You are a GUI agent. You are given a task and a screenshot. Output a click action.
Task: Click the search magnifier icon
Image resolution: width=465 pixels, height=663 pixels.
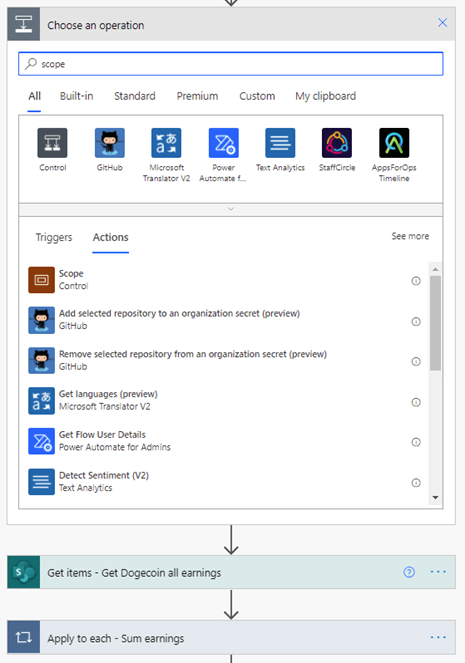pyautogui.click(x=30, y=64)
